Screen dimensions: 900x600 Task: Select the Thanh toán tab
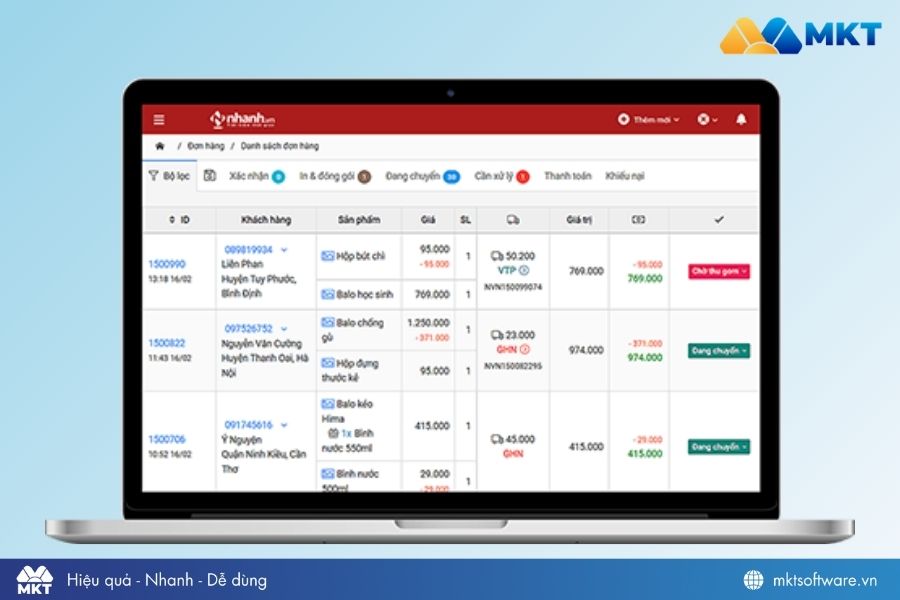(567, 176)
